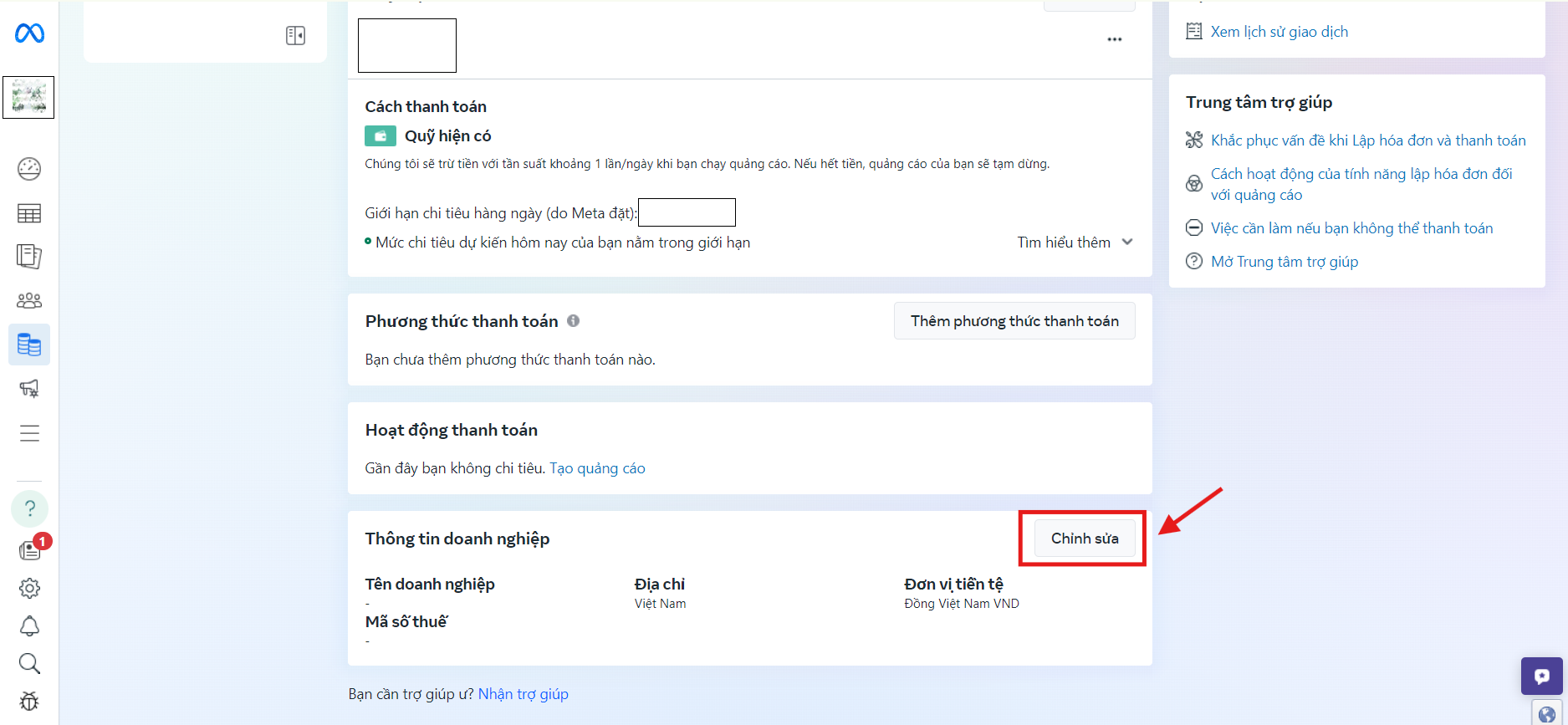This screenshot has height=725, width=1568.
Task: Open the three-dot more options menu
Action: (x=1114, y=39)
